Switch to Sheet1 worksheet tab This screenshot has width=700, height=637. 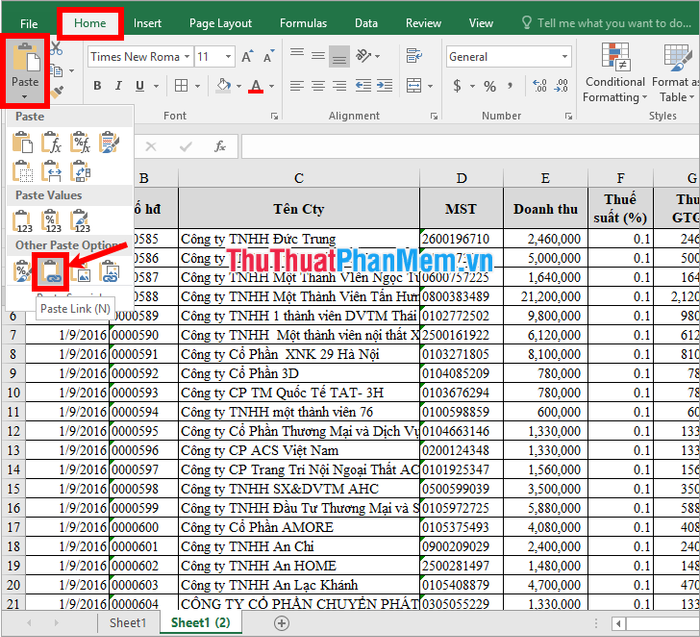click(x=128, y=623)
